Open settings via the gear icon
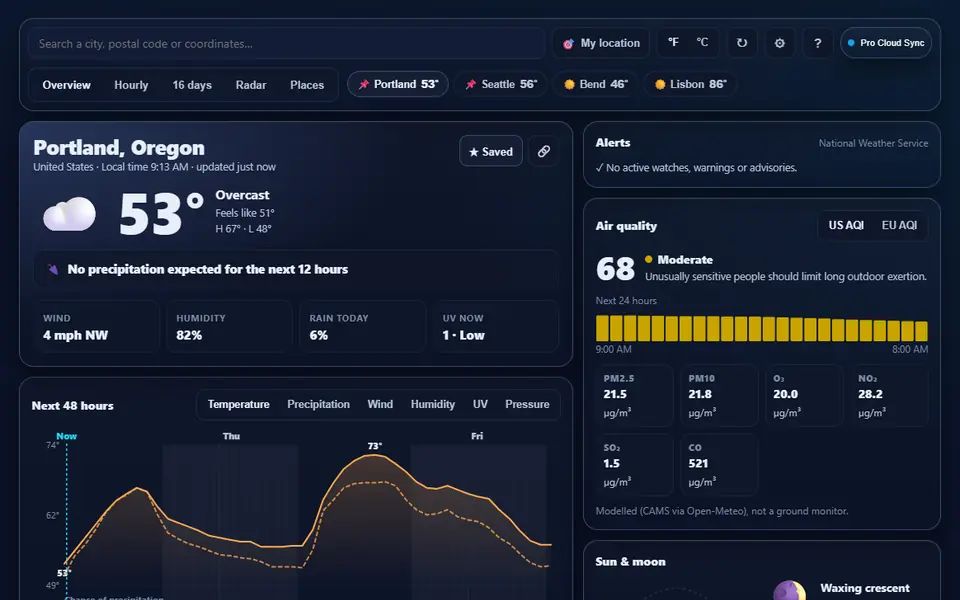This screenshot has height=600, width=960. 779,43
